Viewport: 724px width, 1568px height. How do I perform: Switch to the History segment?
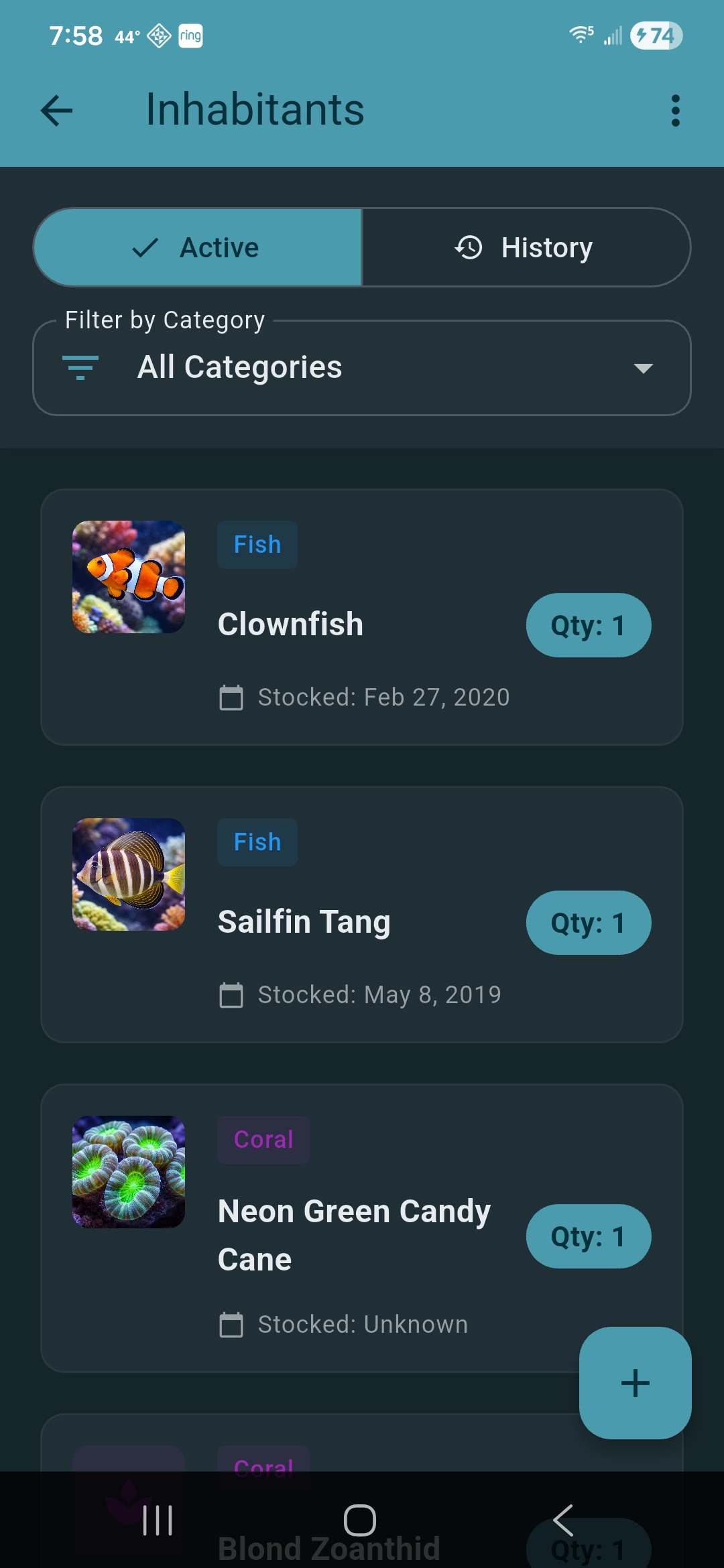526,248
